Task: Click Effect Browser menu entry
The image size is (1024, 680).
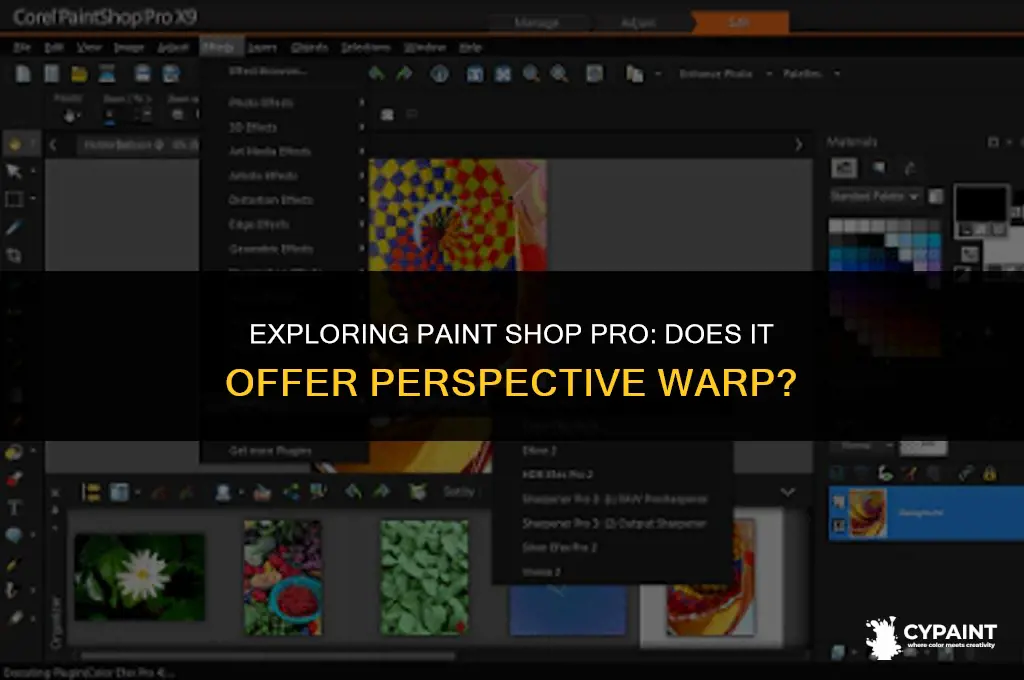Action: (x=267, y=71)
